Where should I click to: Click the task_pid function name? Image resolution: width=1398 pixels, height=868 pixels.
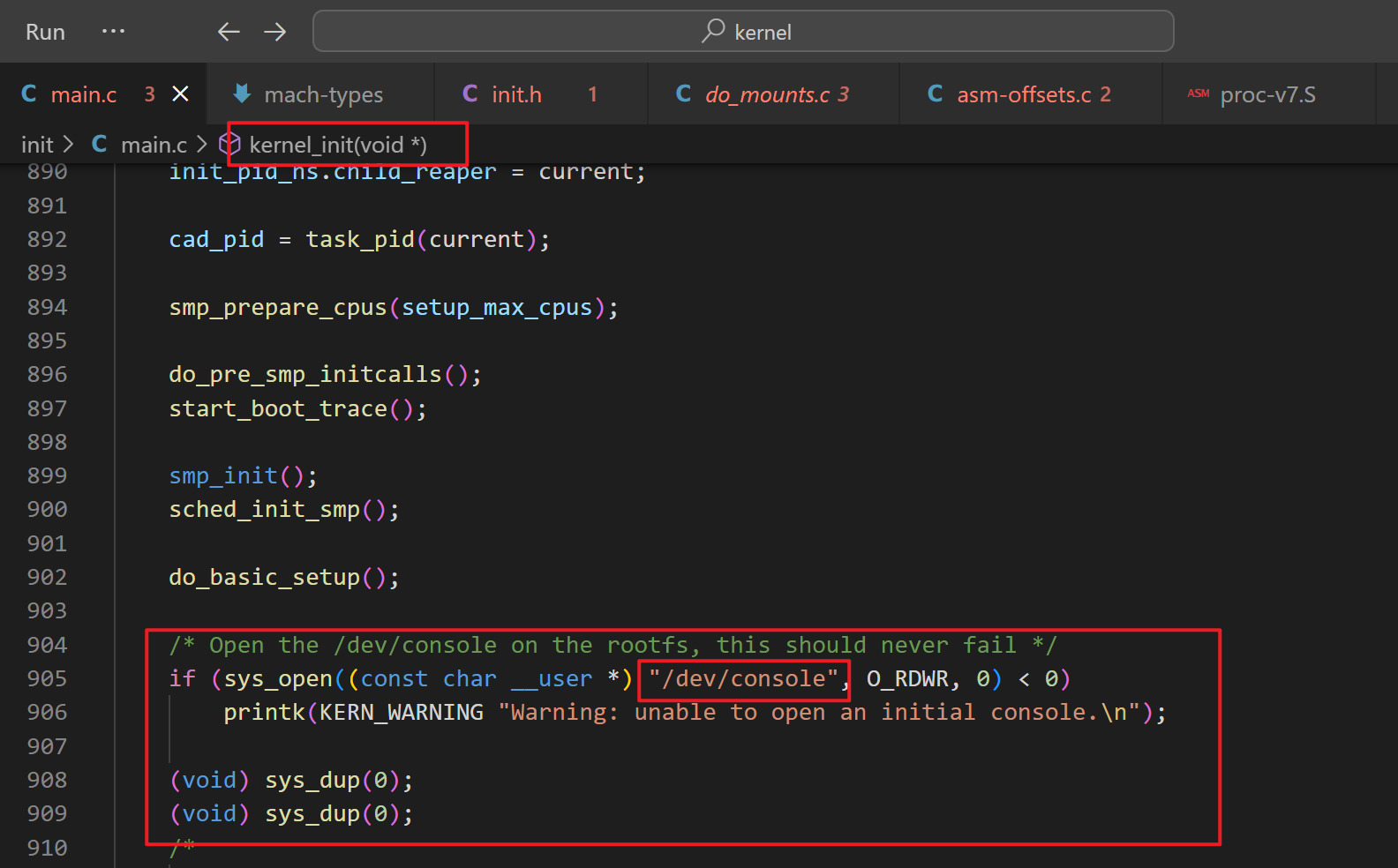(x=360, y=240)
